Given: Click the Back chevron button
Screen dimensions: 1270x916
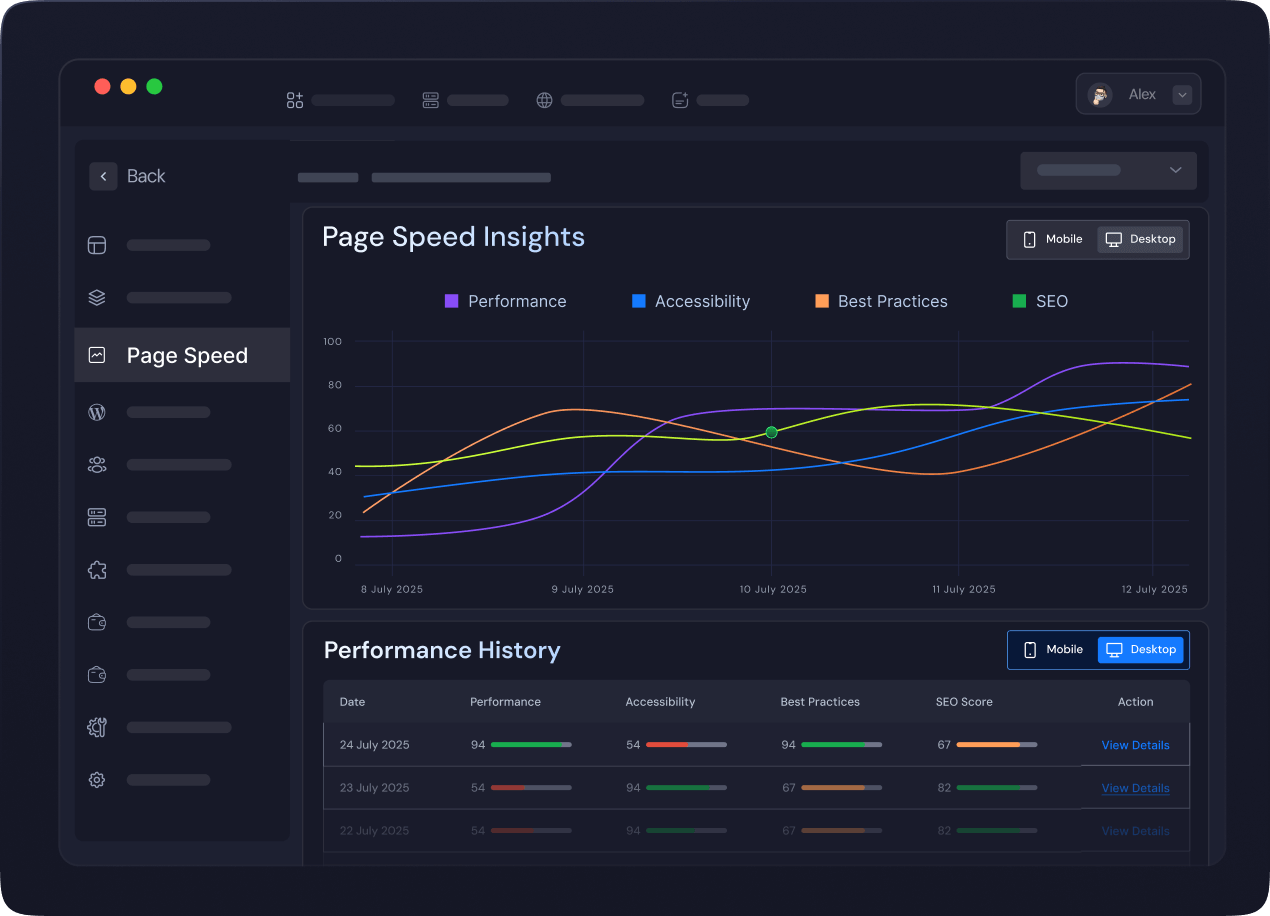Looking at the screenshot, I should pyautogui.click(x=103, y=176).
